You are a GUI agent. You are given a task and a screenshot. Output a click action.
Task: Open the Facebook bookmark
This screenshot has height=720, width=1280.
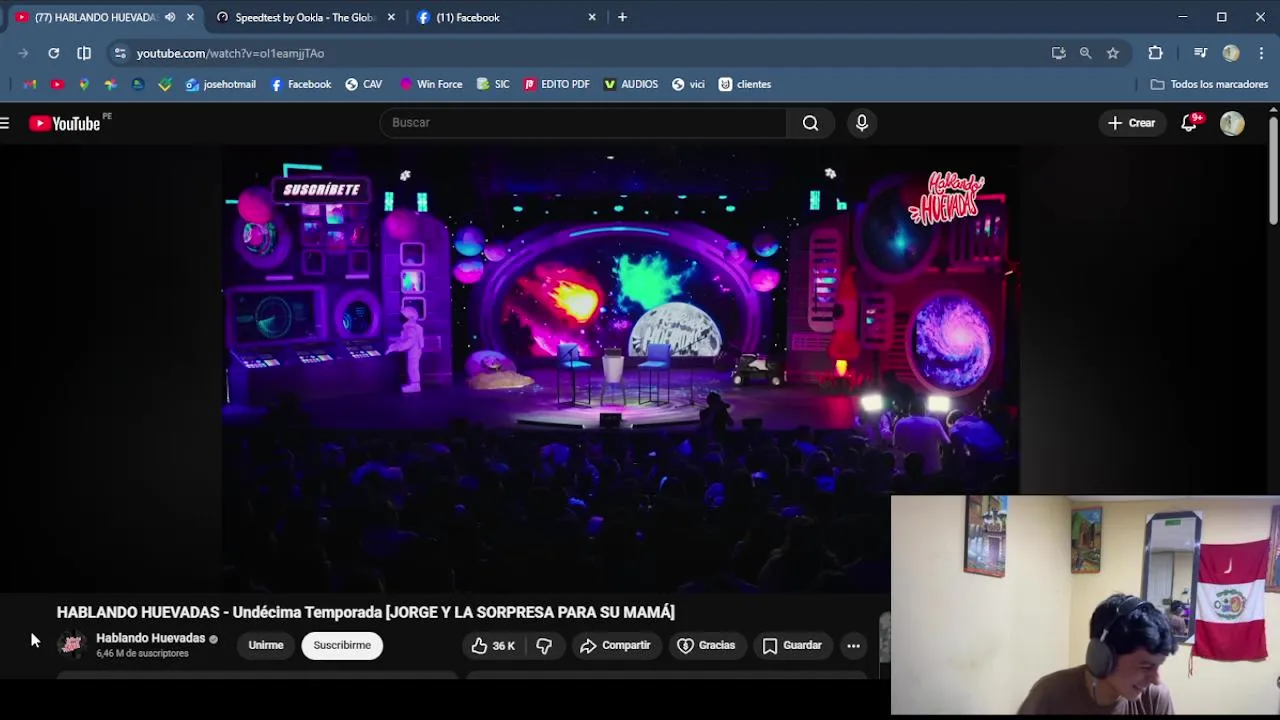(x=301, y=84)
